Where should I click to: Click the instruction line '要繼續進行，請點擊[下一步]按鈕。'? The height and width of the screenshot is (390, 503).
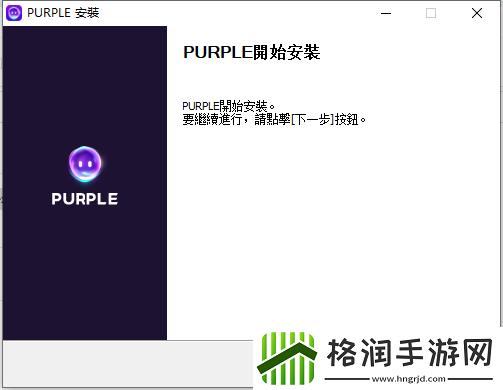click(274, 119)
